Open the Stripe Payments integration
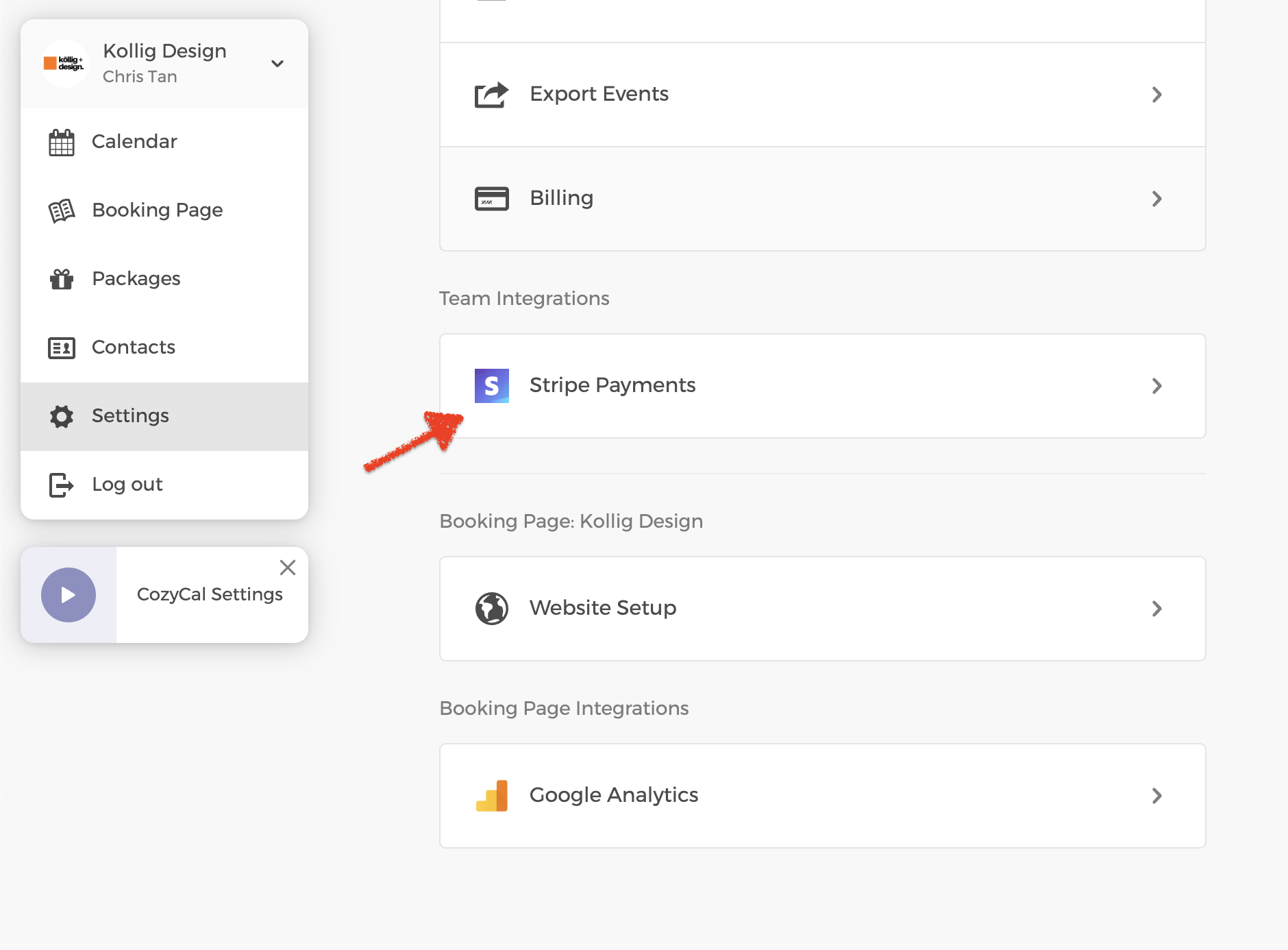The height and width of the screenshot is (950, 1288). 823,386
